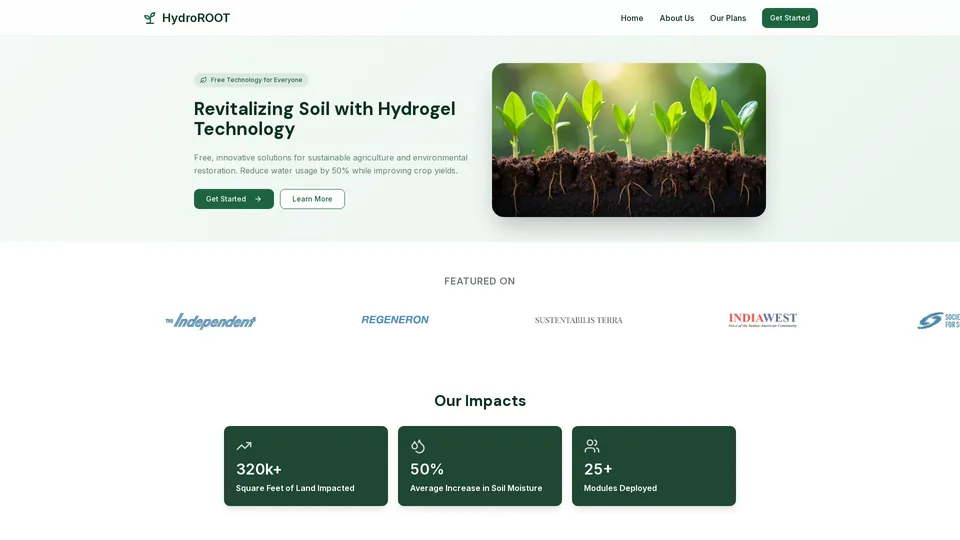Click the arrow icon on hero Get Started

pos(258,199)
